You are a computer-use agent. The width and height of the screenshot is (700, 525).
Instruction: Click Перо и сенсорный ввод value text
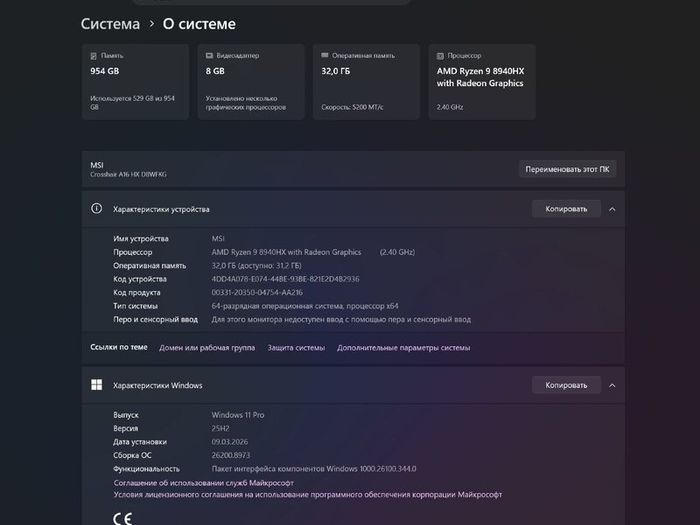click(x=341, y=320)
